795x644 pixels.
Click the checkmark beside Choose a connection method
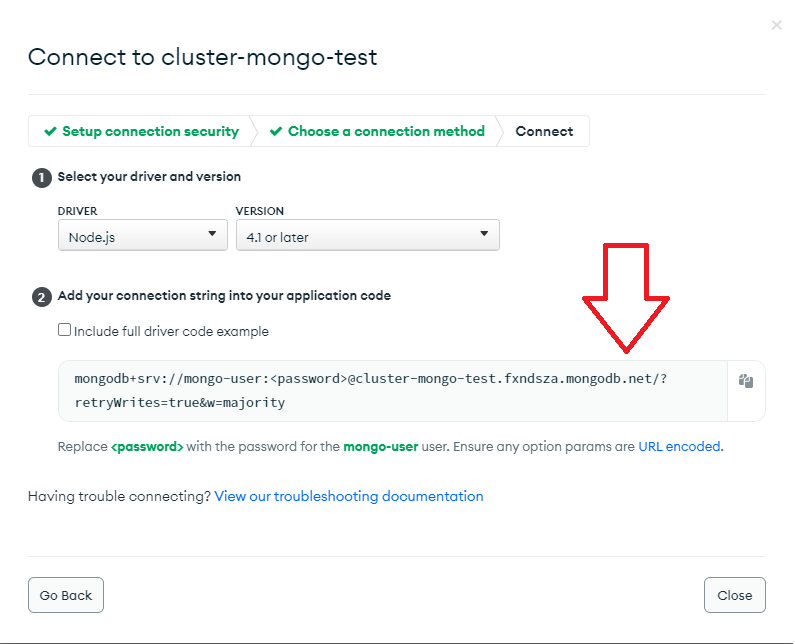pos(276,131)
